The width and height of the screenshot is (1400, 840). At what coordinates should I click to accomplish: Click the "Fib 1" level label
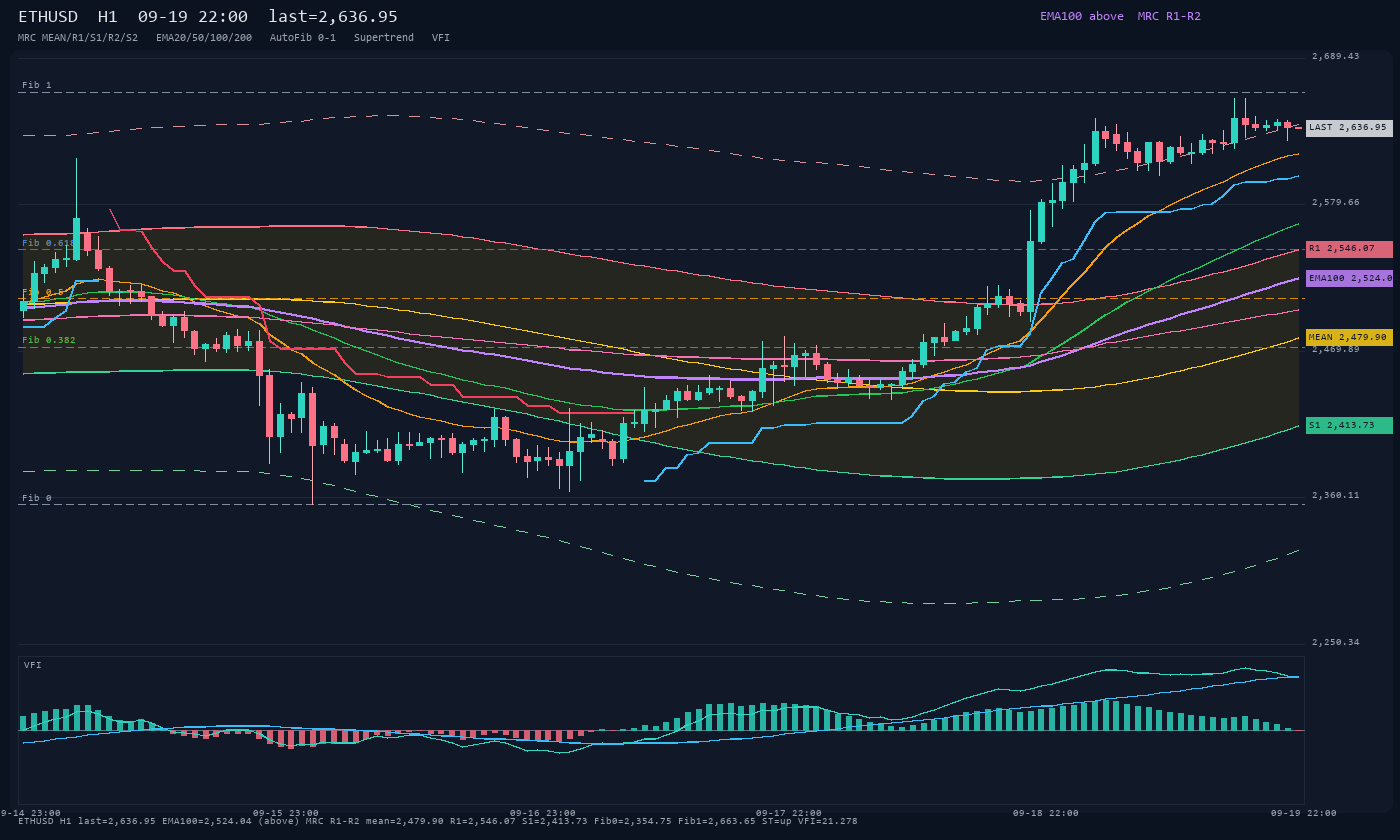pos(37,86)
